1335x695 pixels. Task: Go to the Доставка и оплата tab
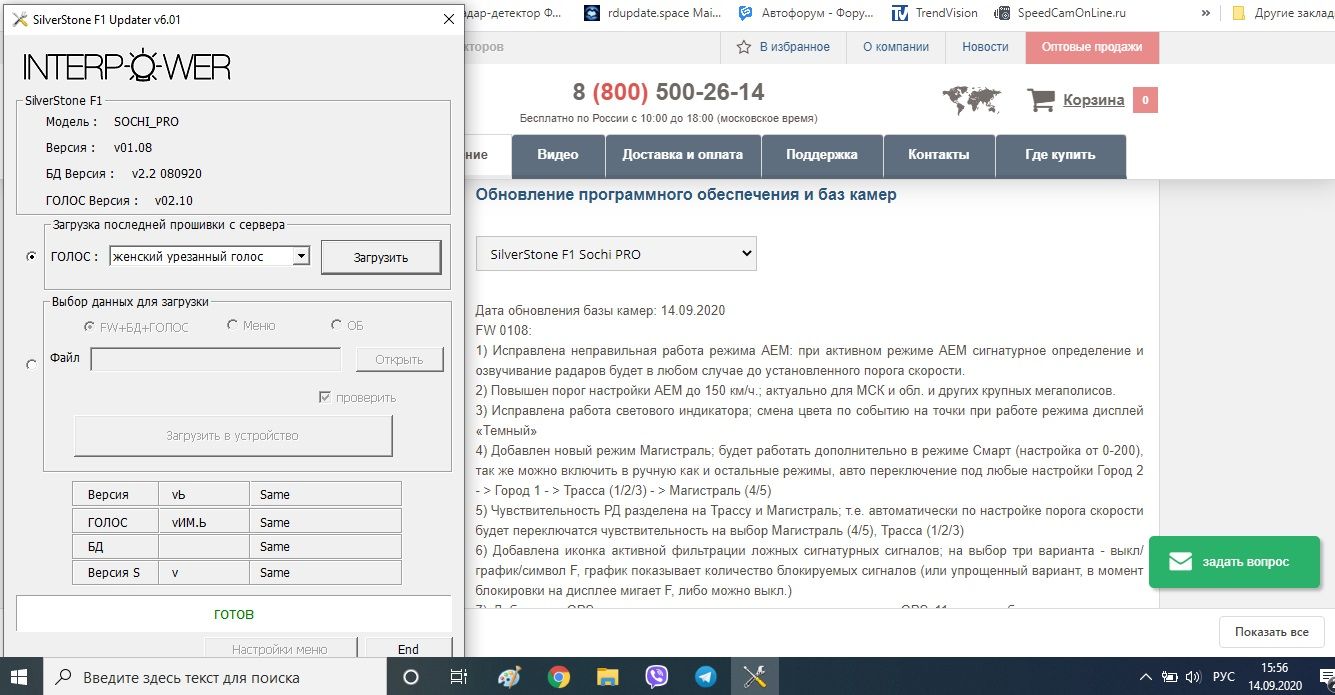[682, 155]
